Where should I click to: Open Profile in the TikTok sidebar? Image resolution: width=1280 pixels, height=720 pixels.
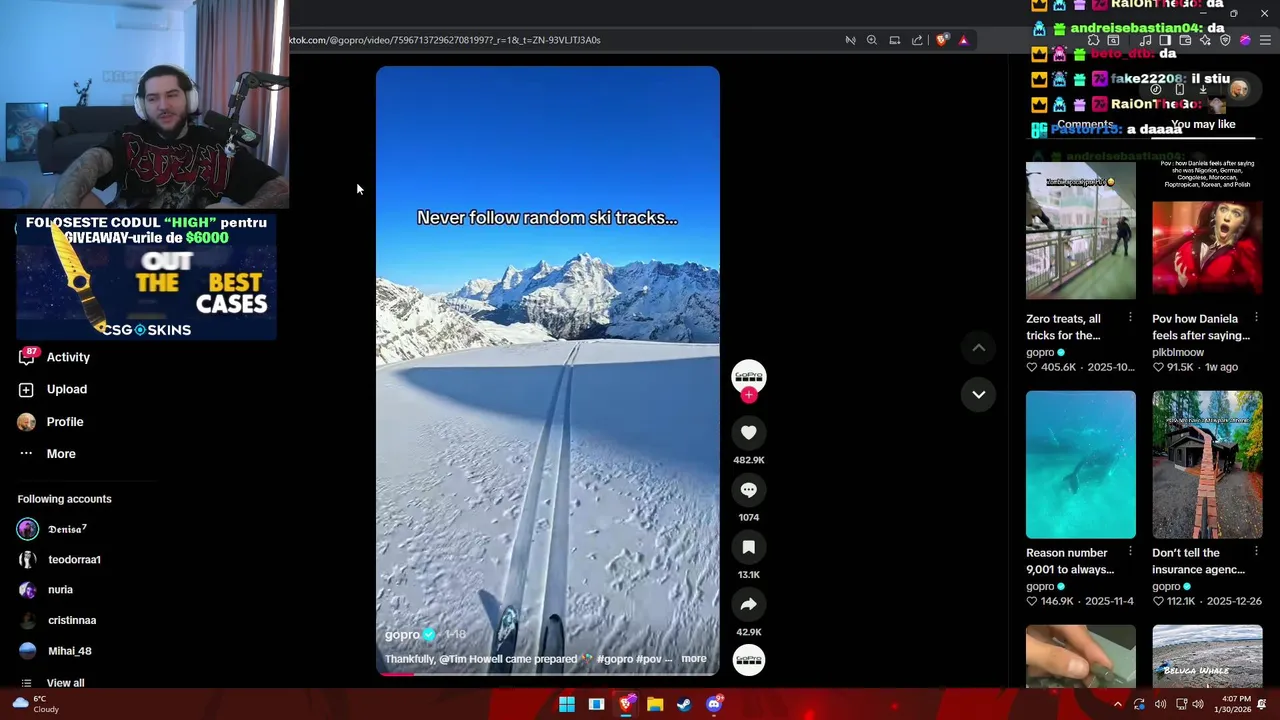(x=65, y=422)
